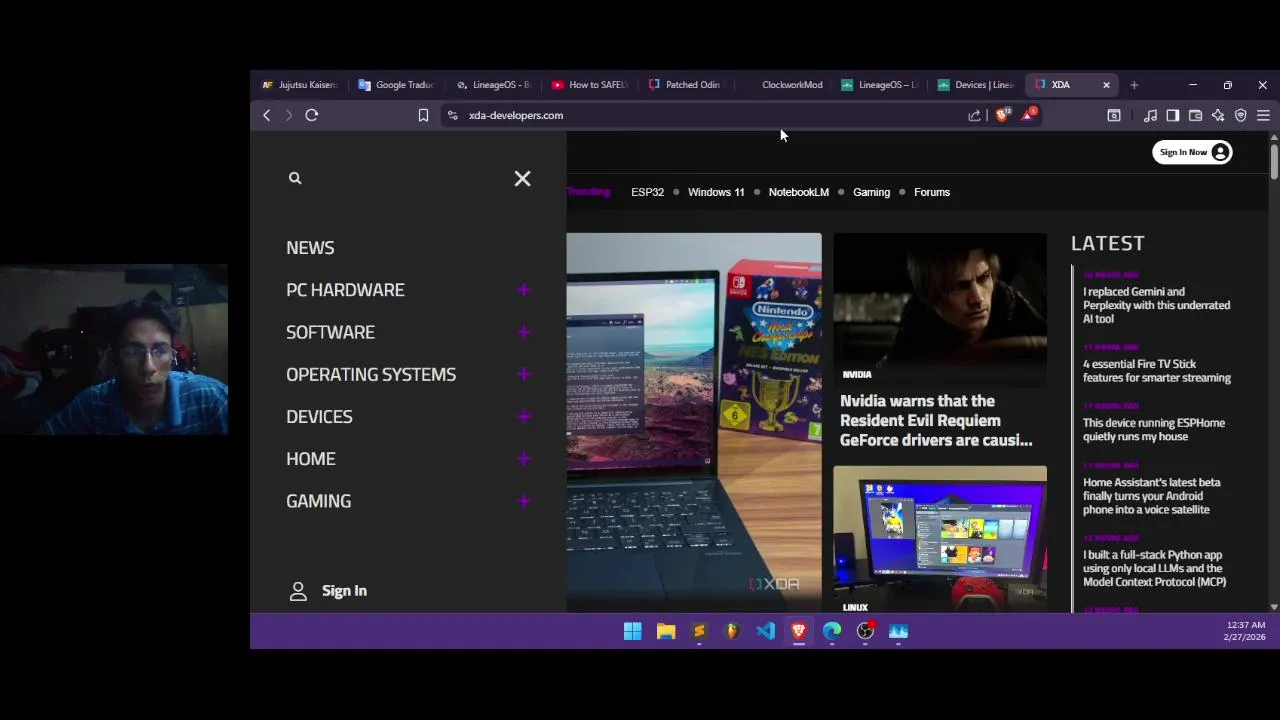Image resolution: width=1280 pixels, height=720 pixels.
Task: Open Brave Wallet icon
Action: [x=1195, y=115]
